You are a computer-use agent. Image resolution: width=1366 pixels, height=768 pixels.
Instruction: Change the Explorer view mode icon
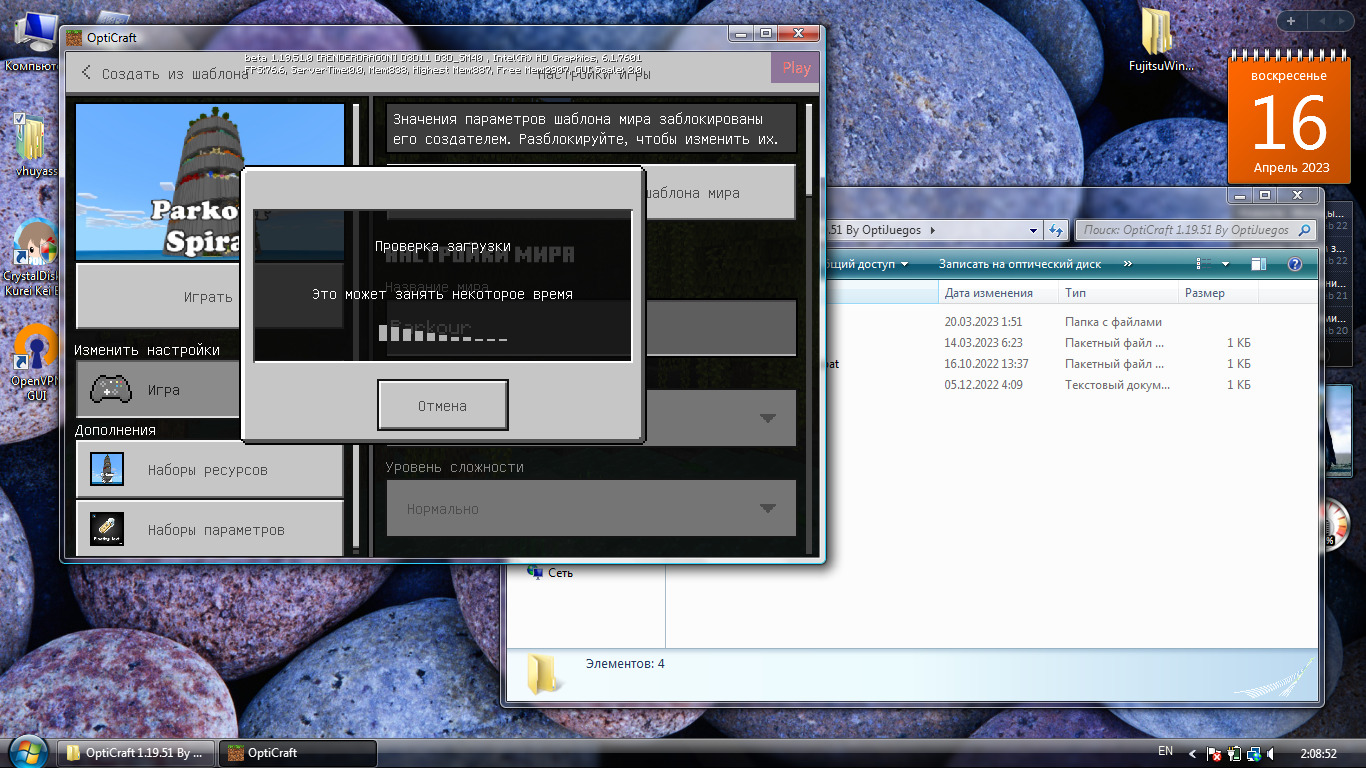[1204, 264]
